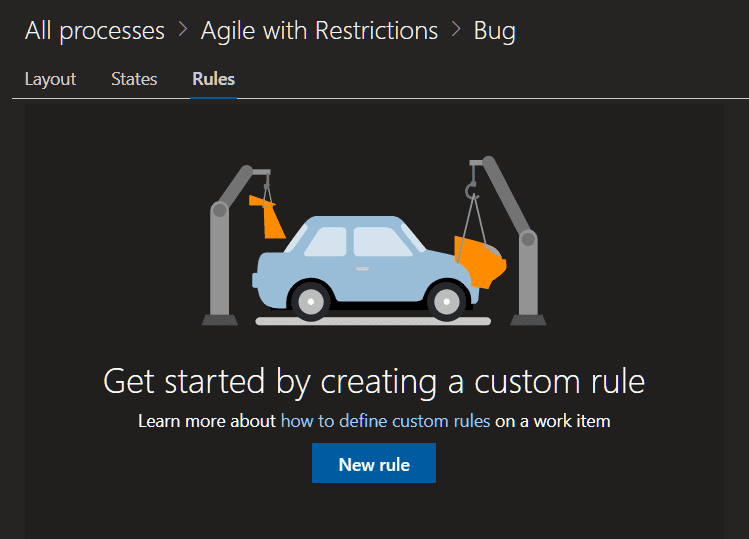Click the 'Learn more about' text
Screen dimensions: 749x539
pyautogui.click(x=207, y=421)
